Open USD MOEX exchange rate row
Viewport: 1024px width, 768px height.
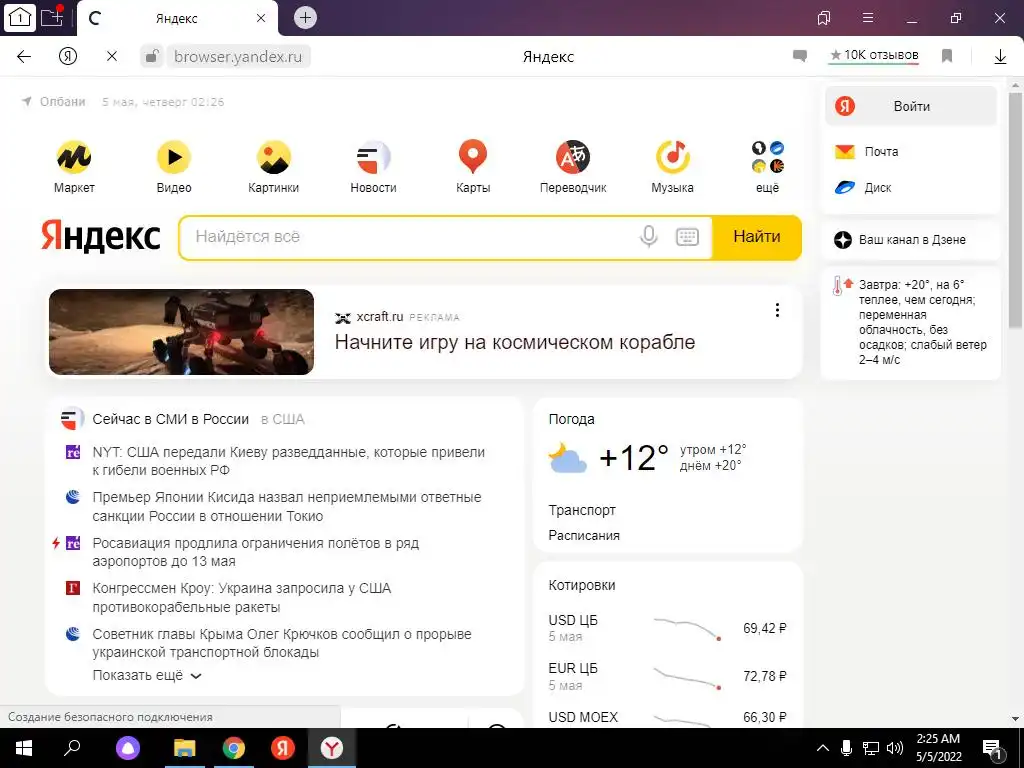pos(667,718)
